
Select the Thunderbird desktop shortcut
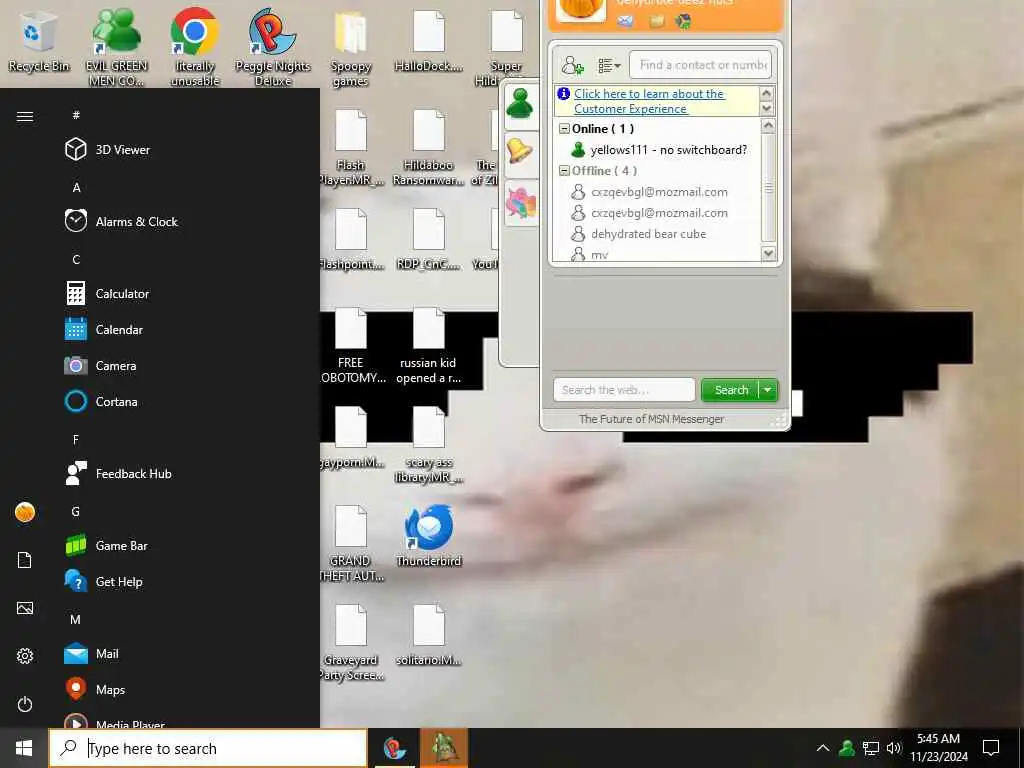[x=428, y=536]
